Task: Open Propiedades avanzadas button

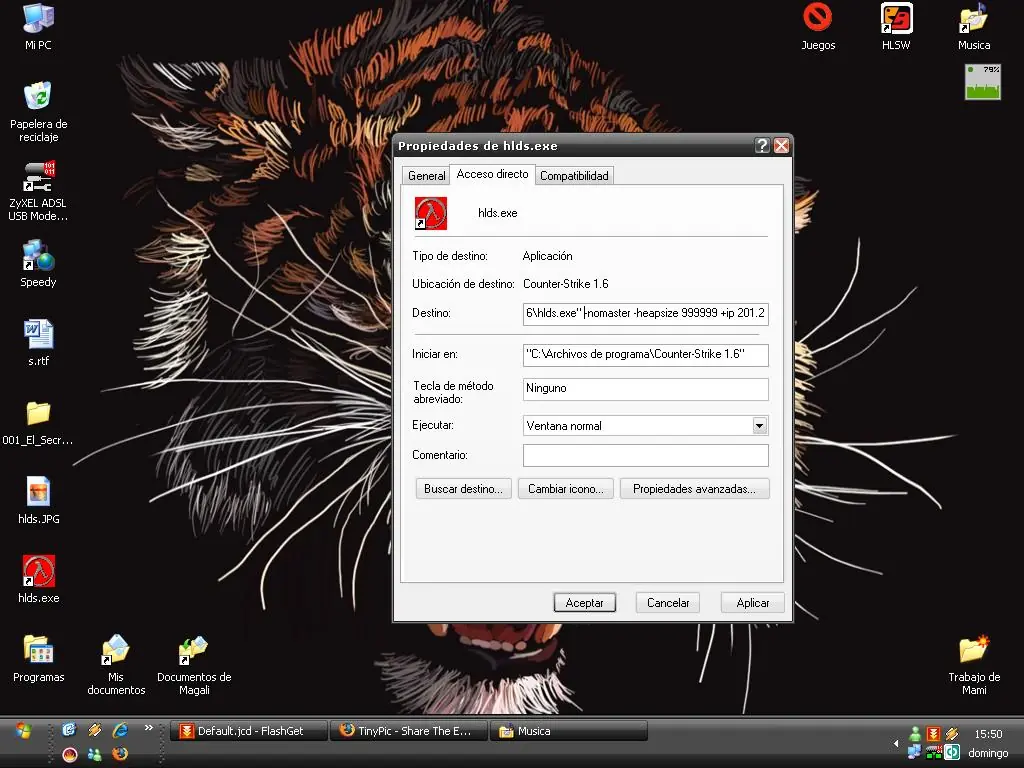Action: click(x=694, y=489)
